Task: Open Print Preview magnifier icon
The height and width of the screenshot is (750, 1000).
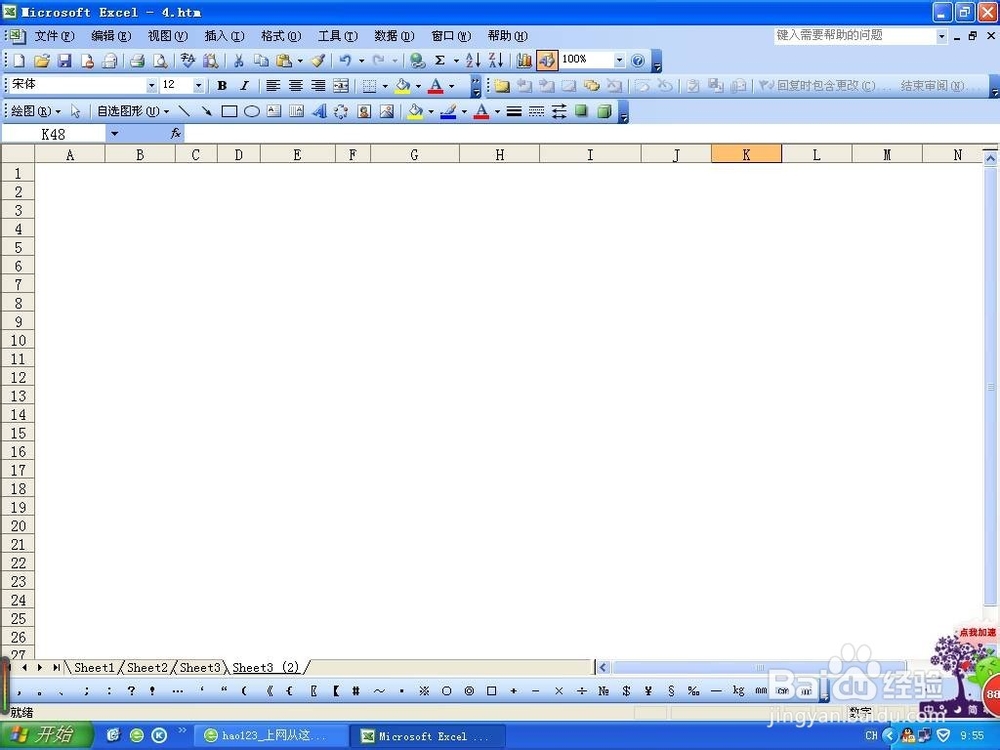Action: [161, 61]
